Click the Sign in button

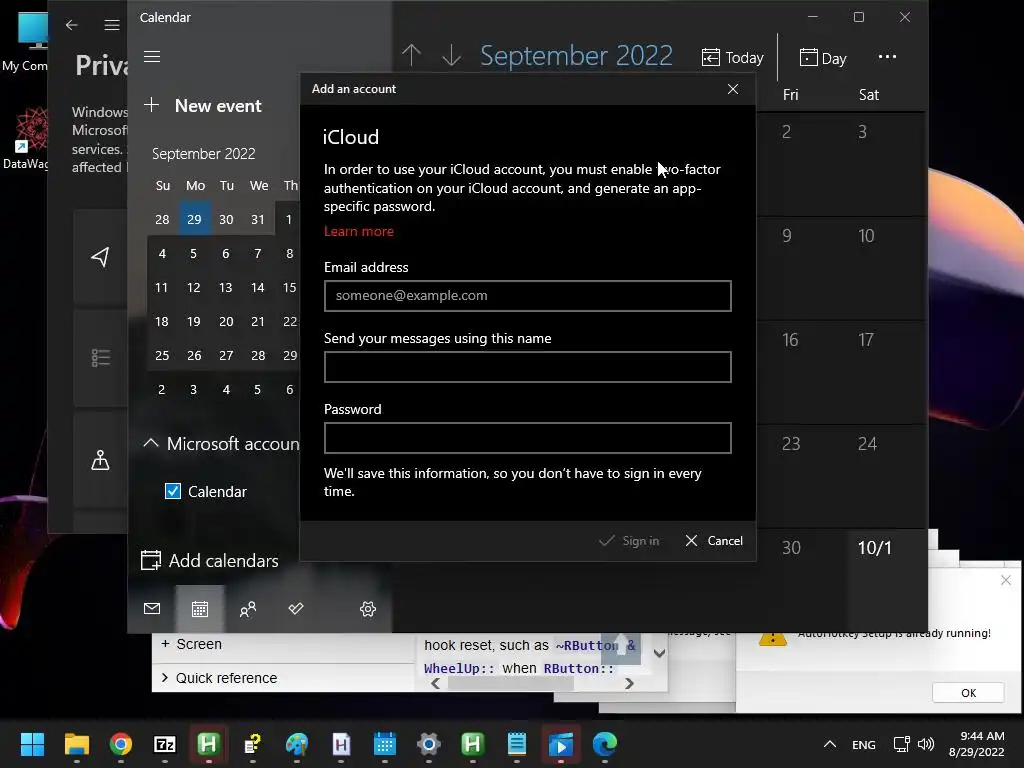(629, 541)
